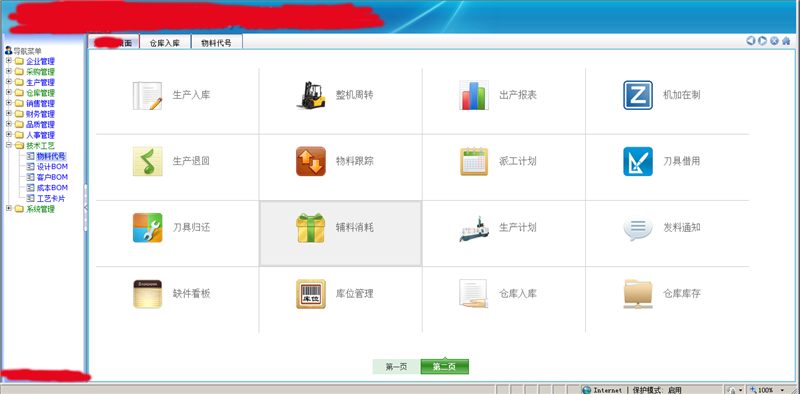Open the 整机周转 forklift icon
The height and width of the screenshot is (394, 800).
(311, 95)
